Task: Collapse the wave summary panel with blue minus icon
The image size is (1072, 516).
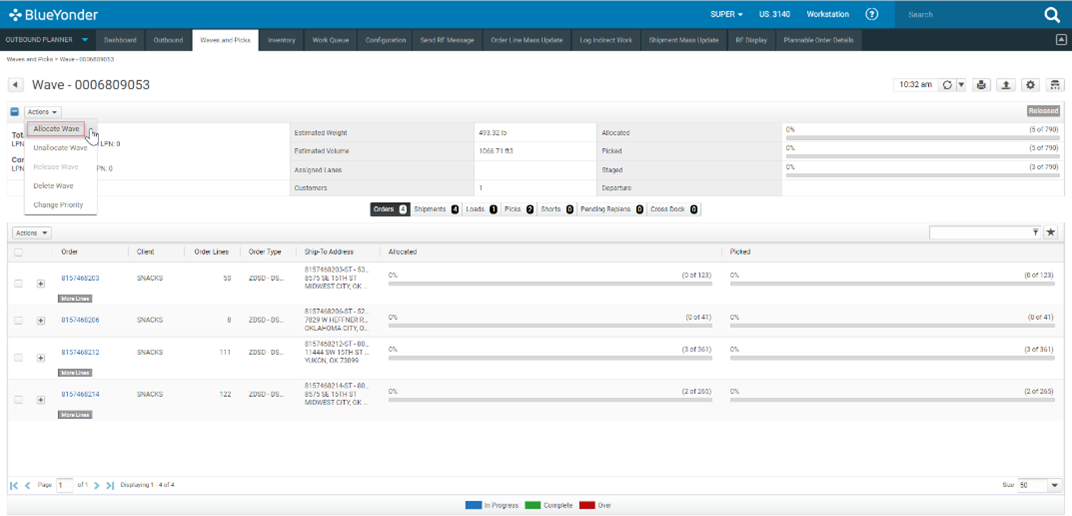Action: (x=14, y=111)
